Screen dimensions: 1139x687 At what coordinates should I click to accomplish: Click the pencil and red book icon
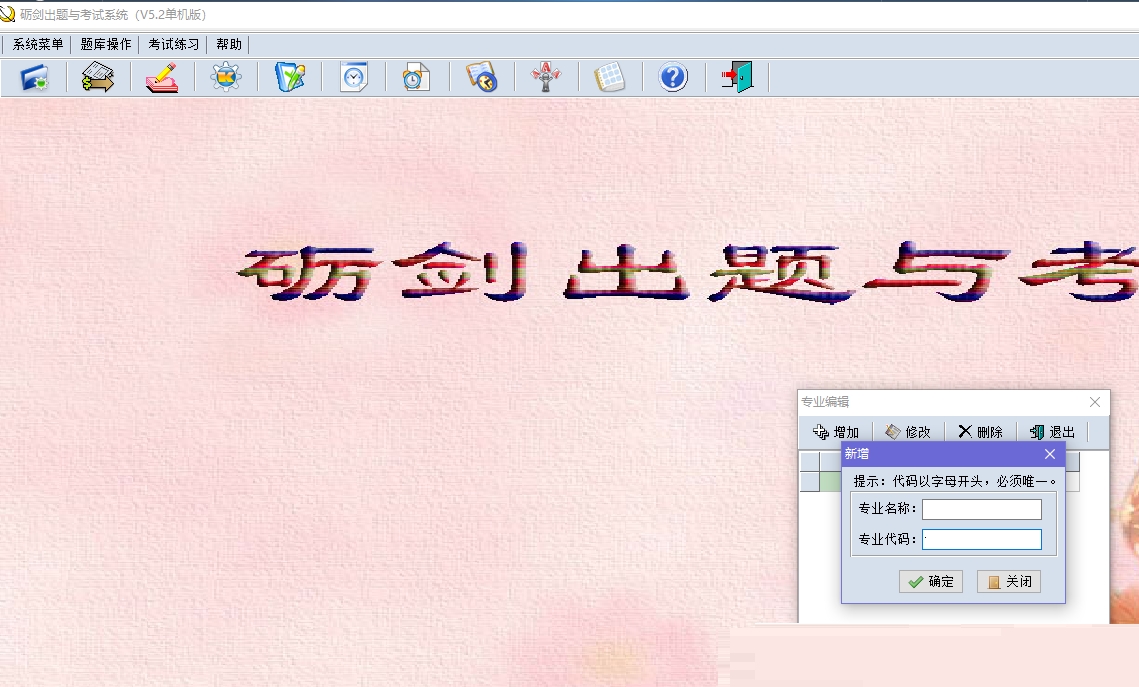[162, 77]
